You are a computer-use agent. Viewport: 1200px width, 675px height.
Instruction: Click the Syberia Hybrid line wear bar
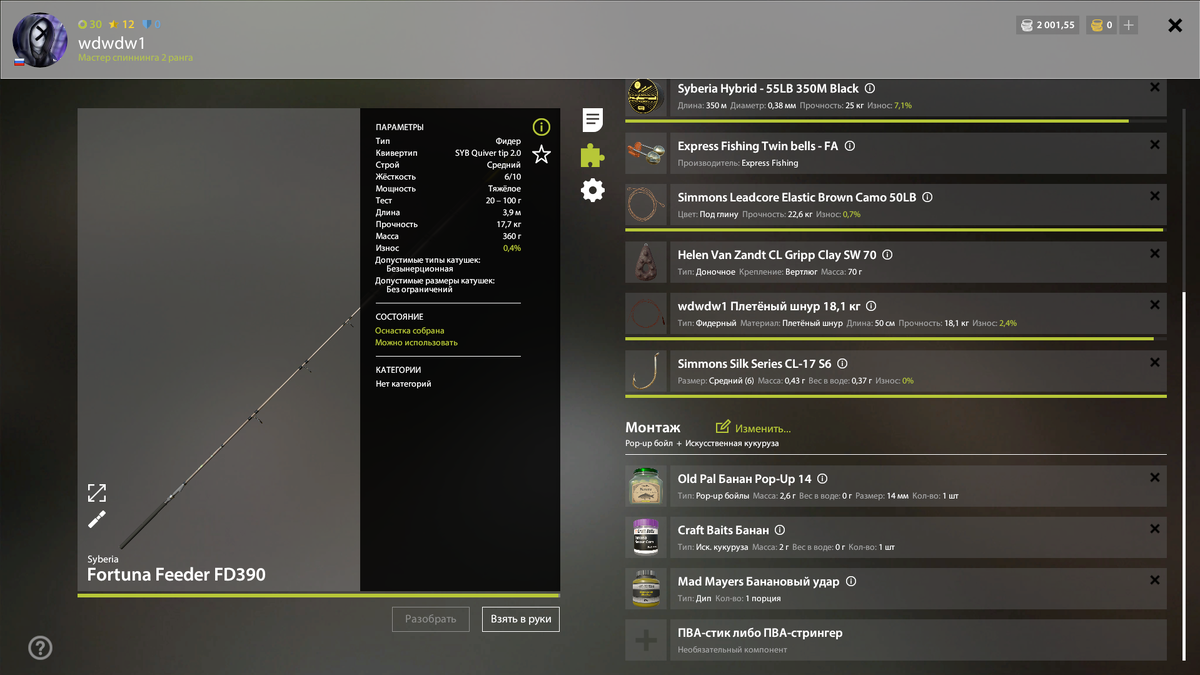tap(896, 121)
